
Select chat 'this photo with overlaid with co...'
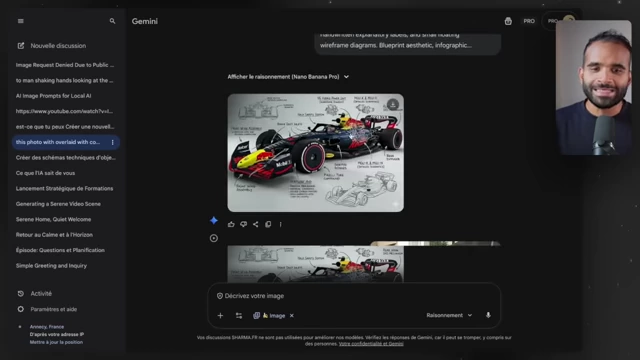point(58,142)
